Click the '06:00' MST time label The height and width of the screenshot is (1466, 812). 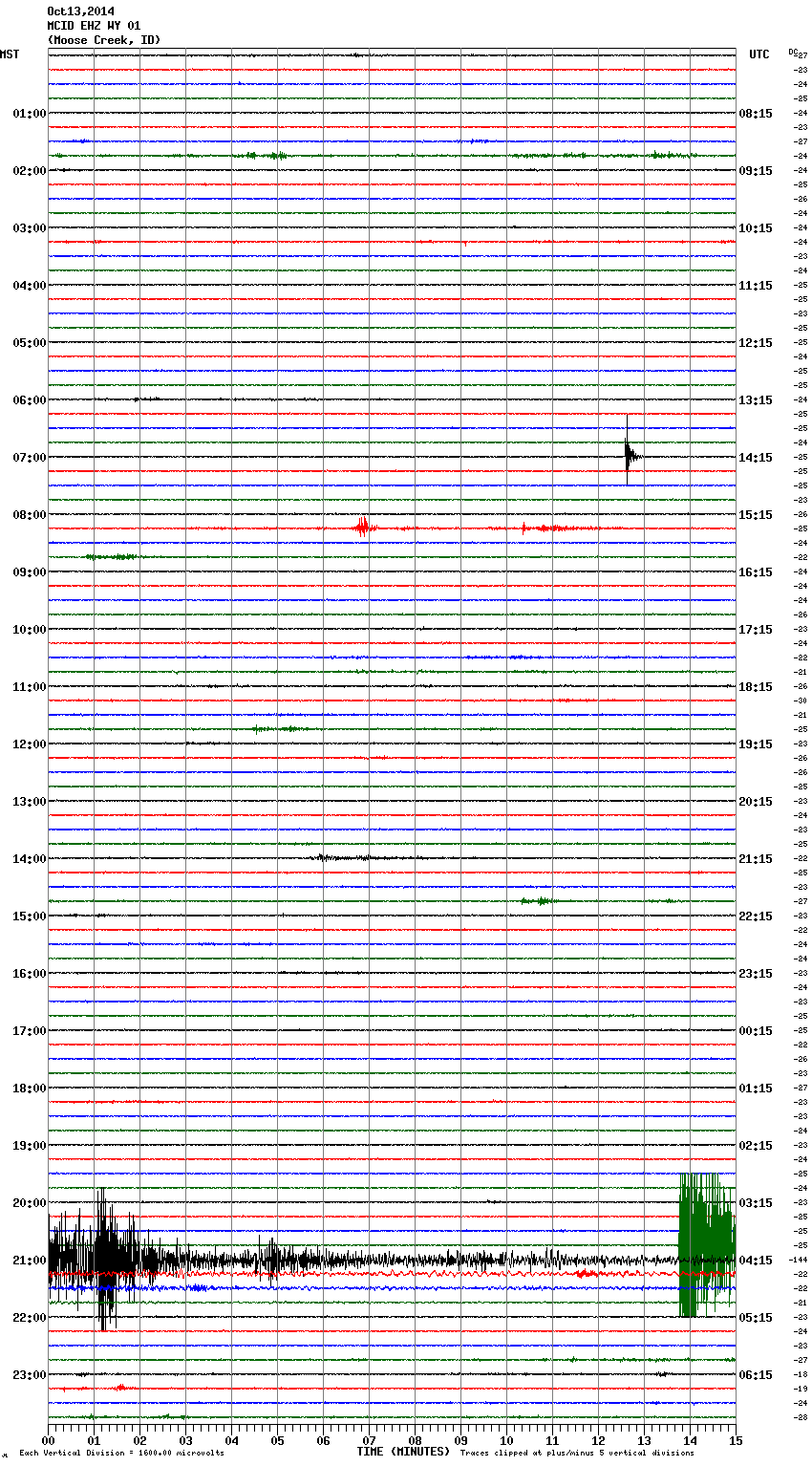point(30,400)
